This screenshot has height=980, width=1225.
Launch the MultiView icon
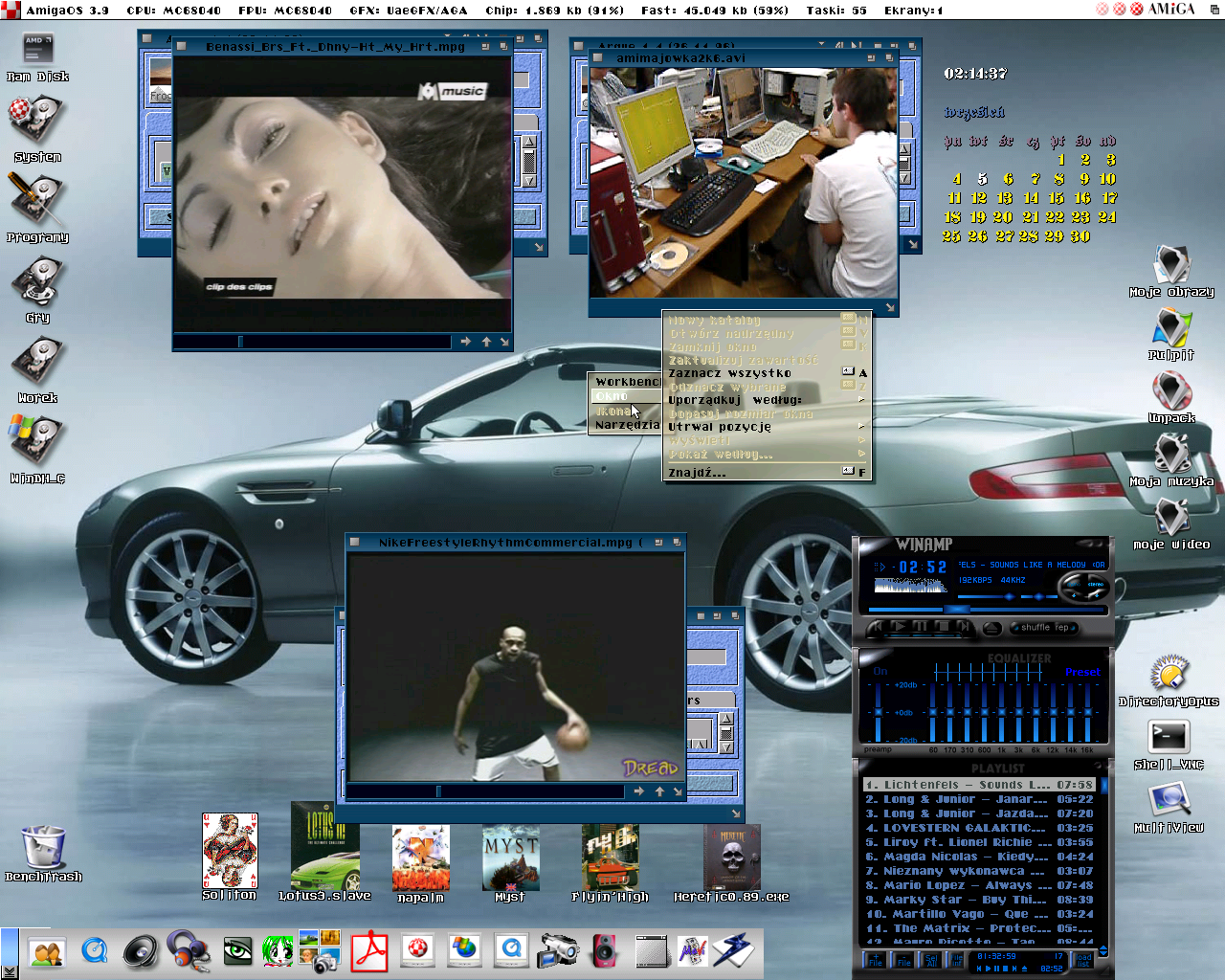pos(1169,808)
